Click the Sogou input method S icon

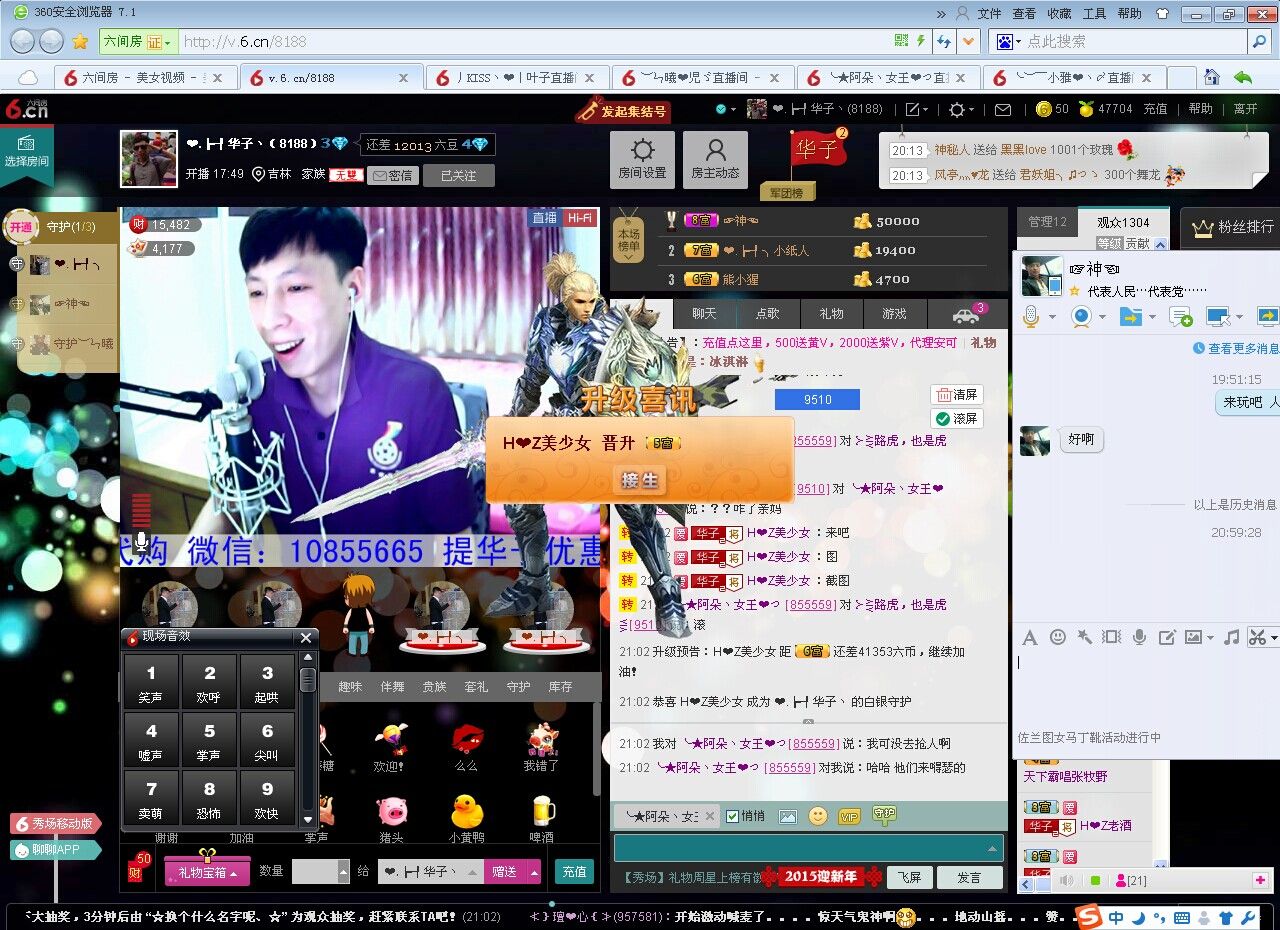[x=1088, y=916]
